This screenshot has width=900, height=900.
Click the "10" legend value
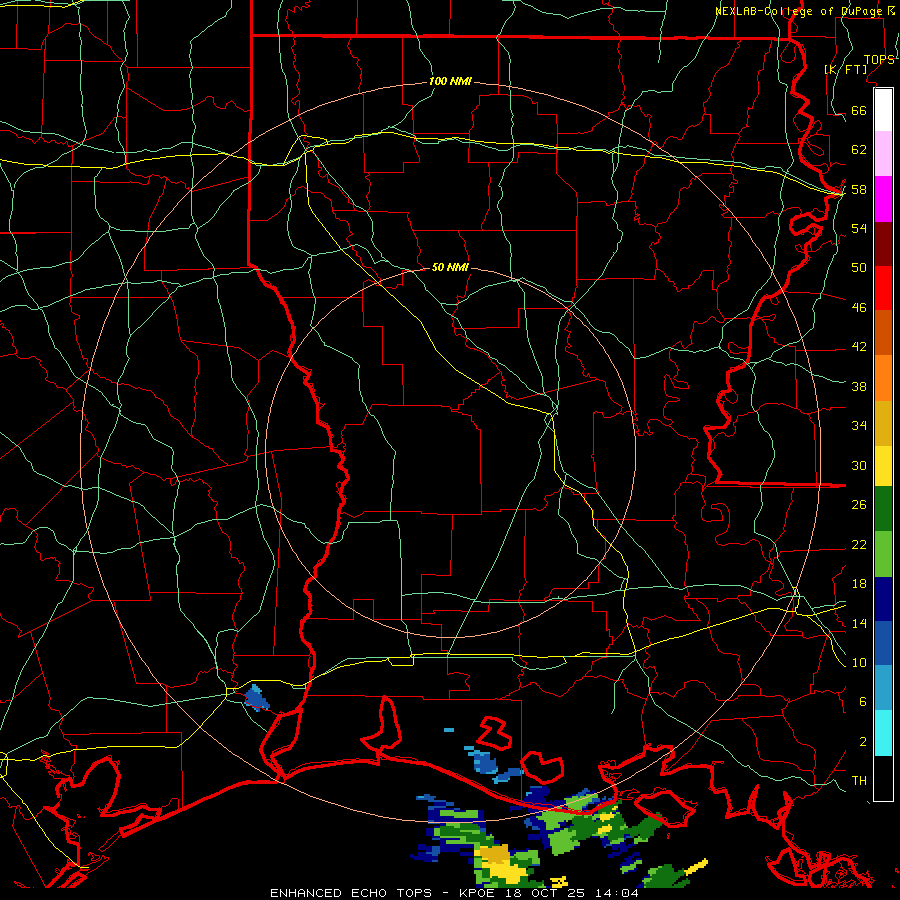pos(859,662)
